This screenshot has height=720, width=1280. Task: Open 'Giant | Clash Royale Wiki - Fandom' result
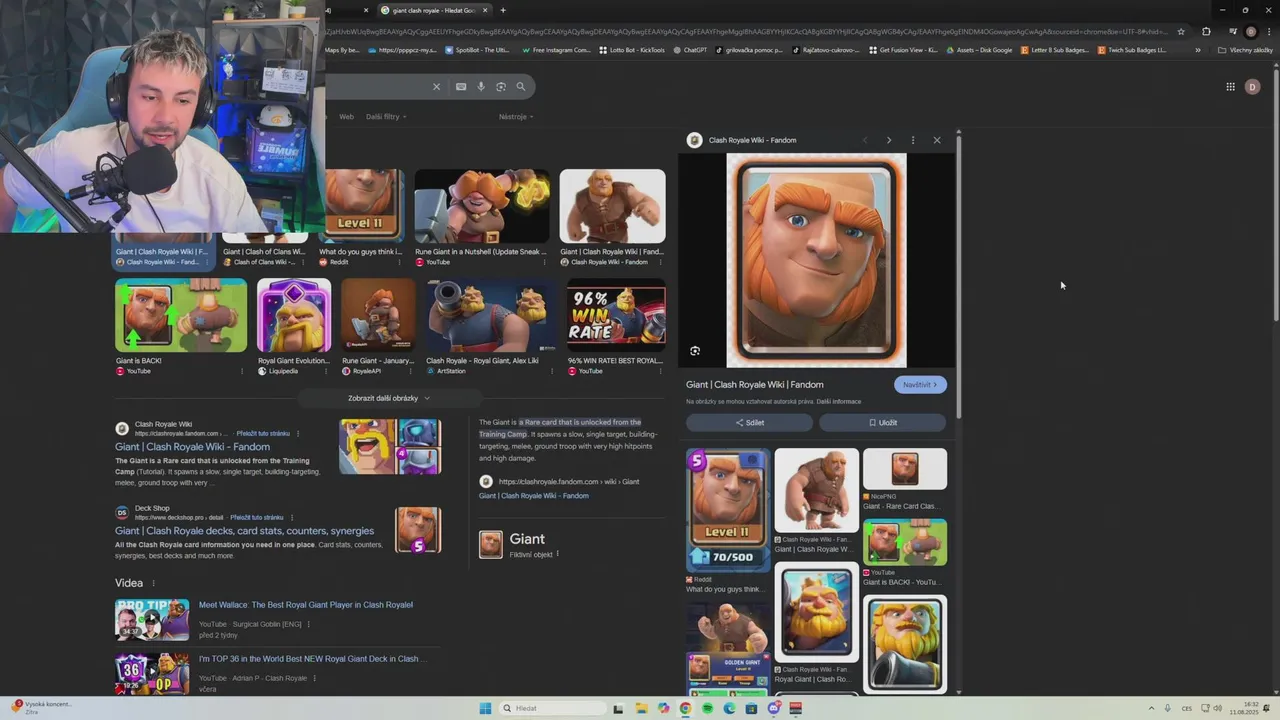click(x=192, y=447)
